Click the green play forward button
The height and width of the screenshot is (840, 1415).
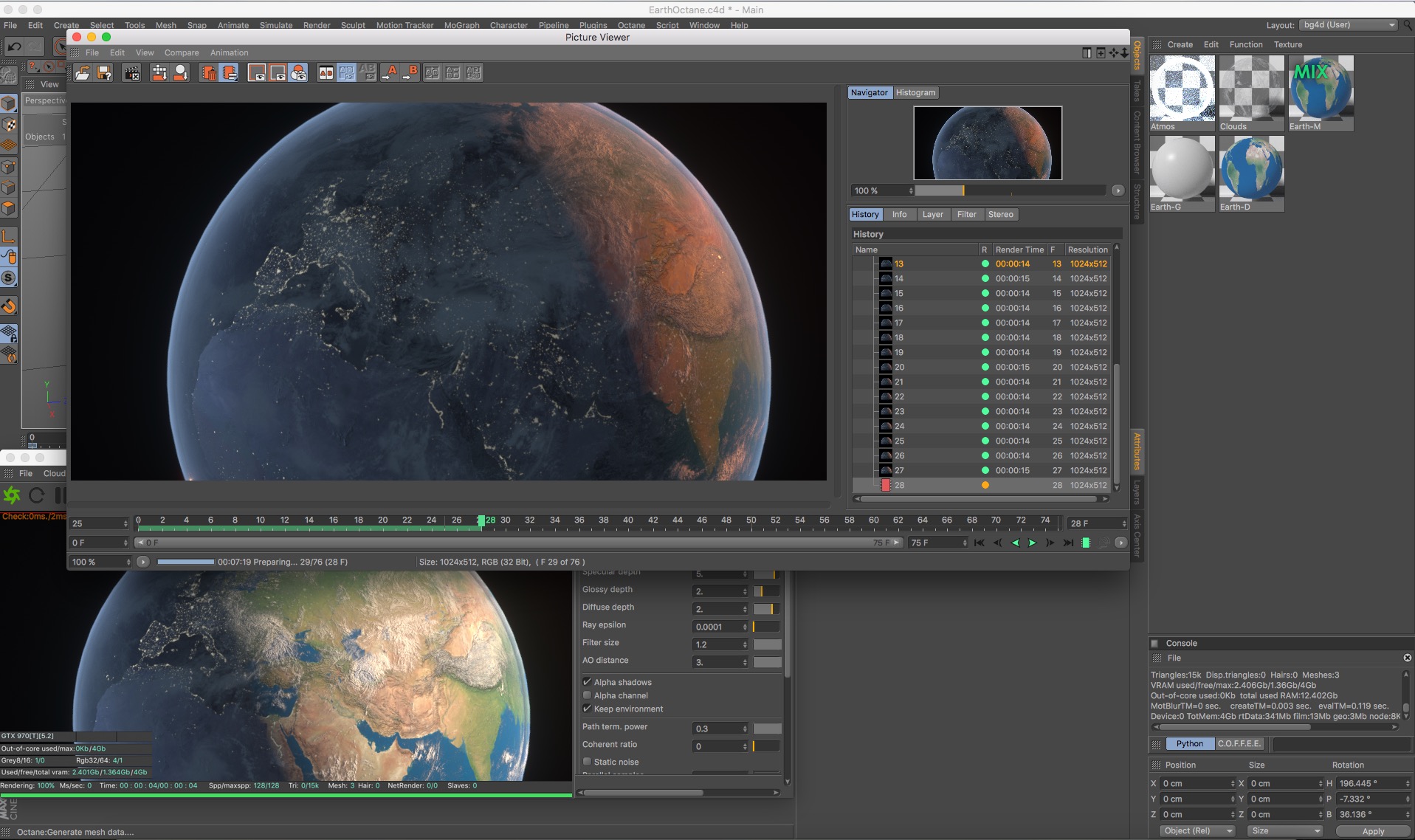[x=1032, y=543]
